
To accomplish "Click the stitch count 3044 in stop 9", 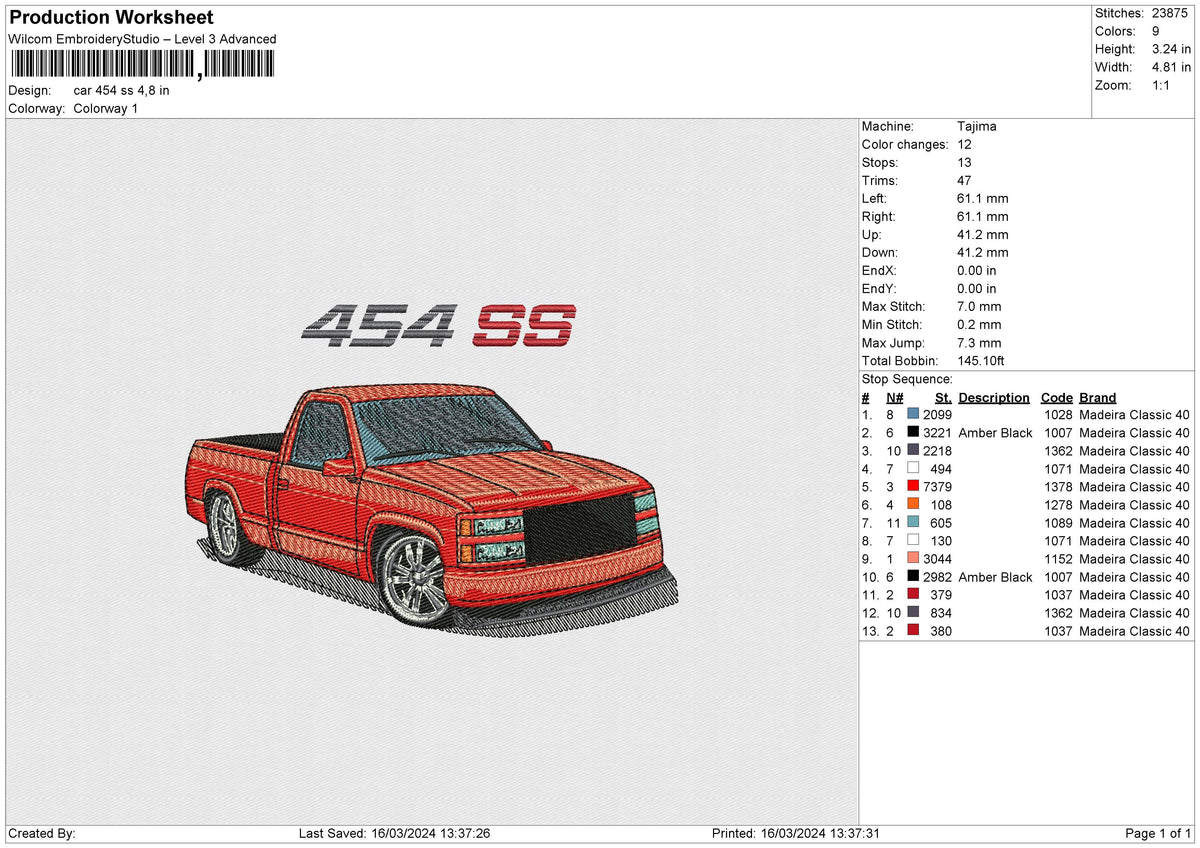I will point(937,559).
